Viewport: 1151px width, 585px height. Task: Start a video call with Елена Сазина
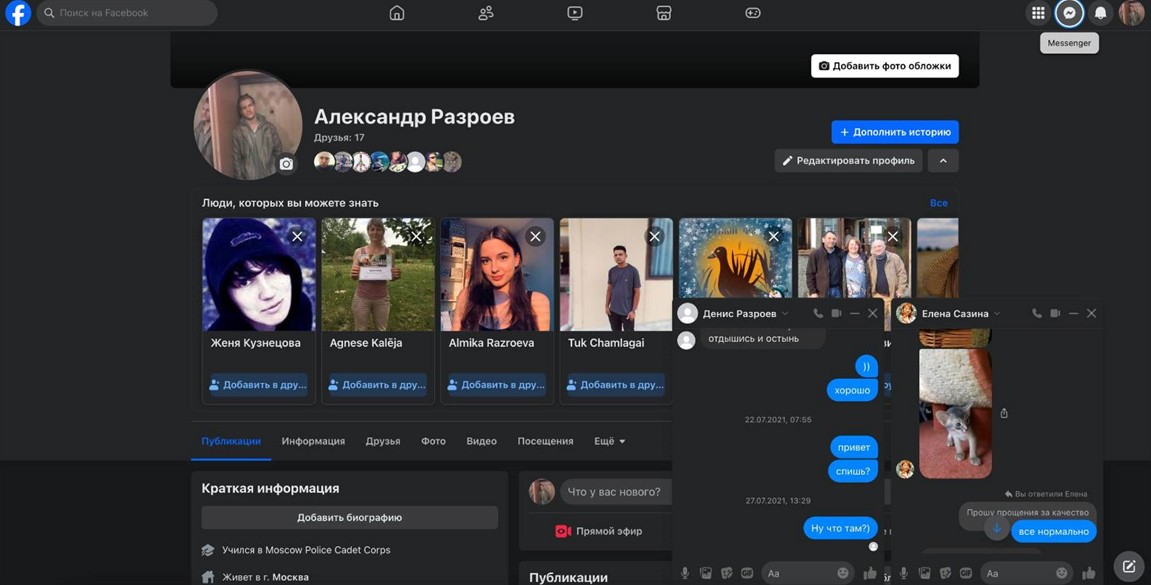tap(1055, 313)
